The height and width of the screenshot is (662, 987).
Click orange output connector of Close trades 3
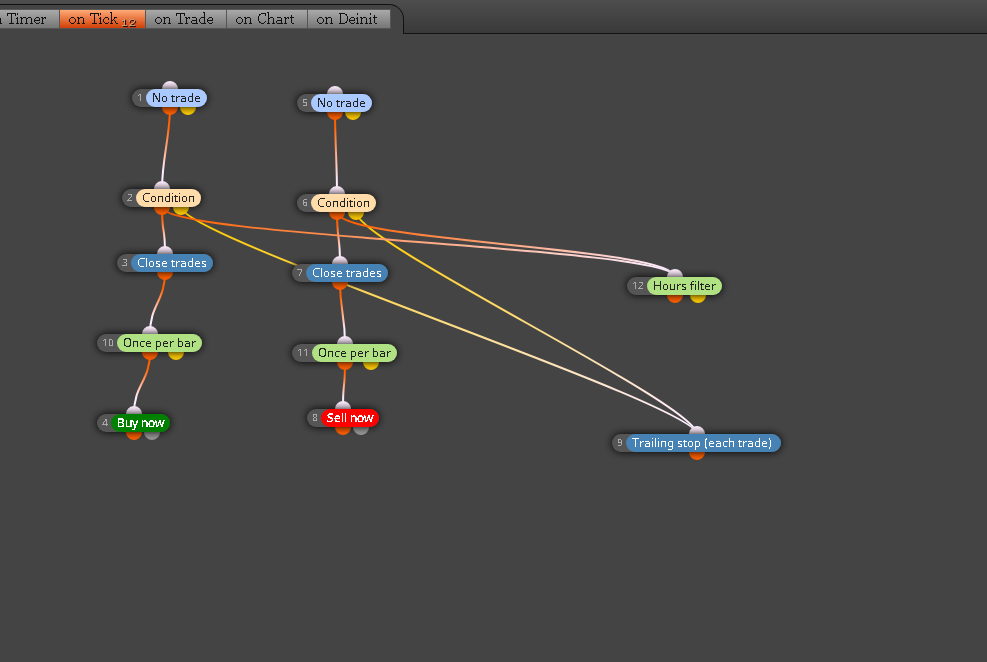165,274
